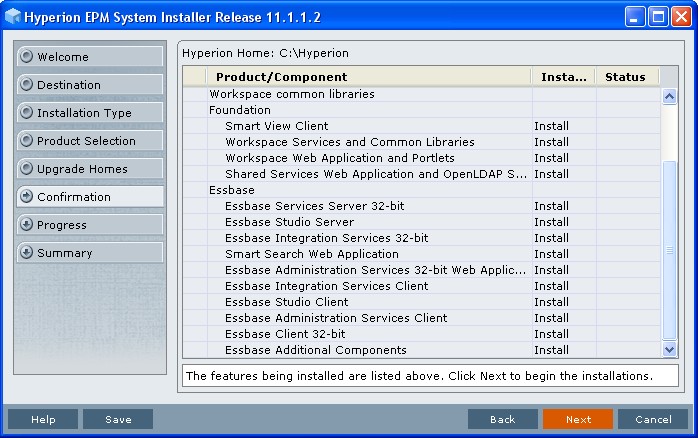
Task: Click the Welcome step icon
Action: [x=26, y=57]
